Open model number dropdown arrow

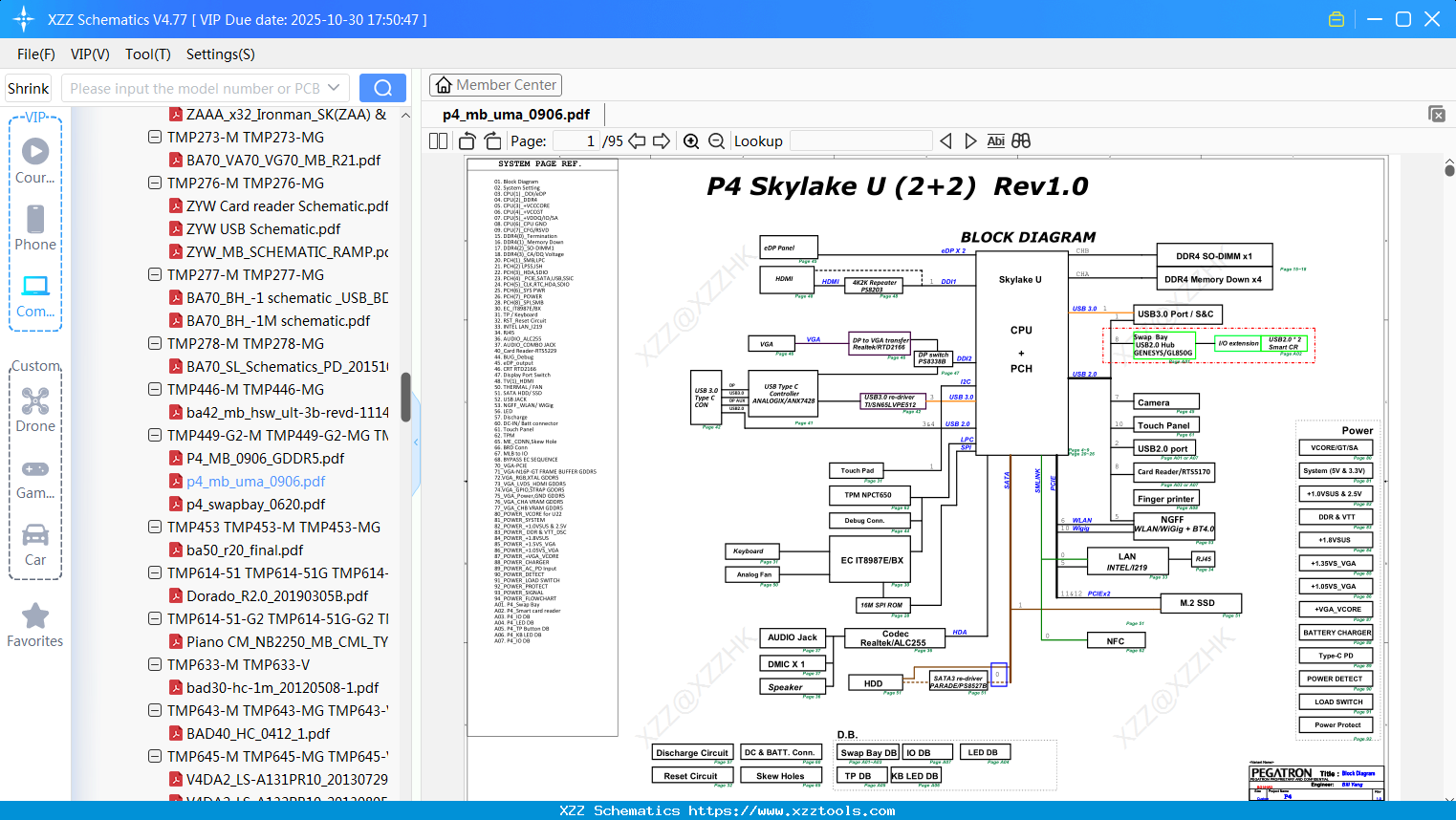point(334,88)
